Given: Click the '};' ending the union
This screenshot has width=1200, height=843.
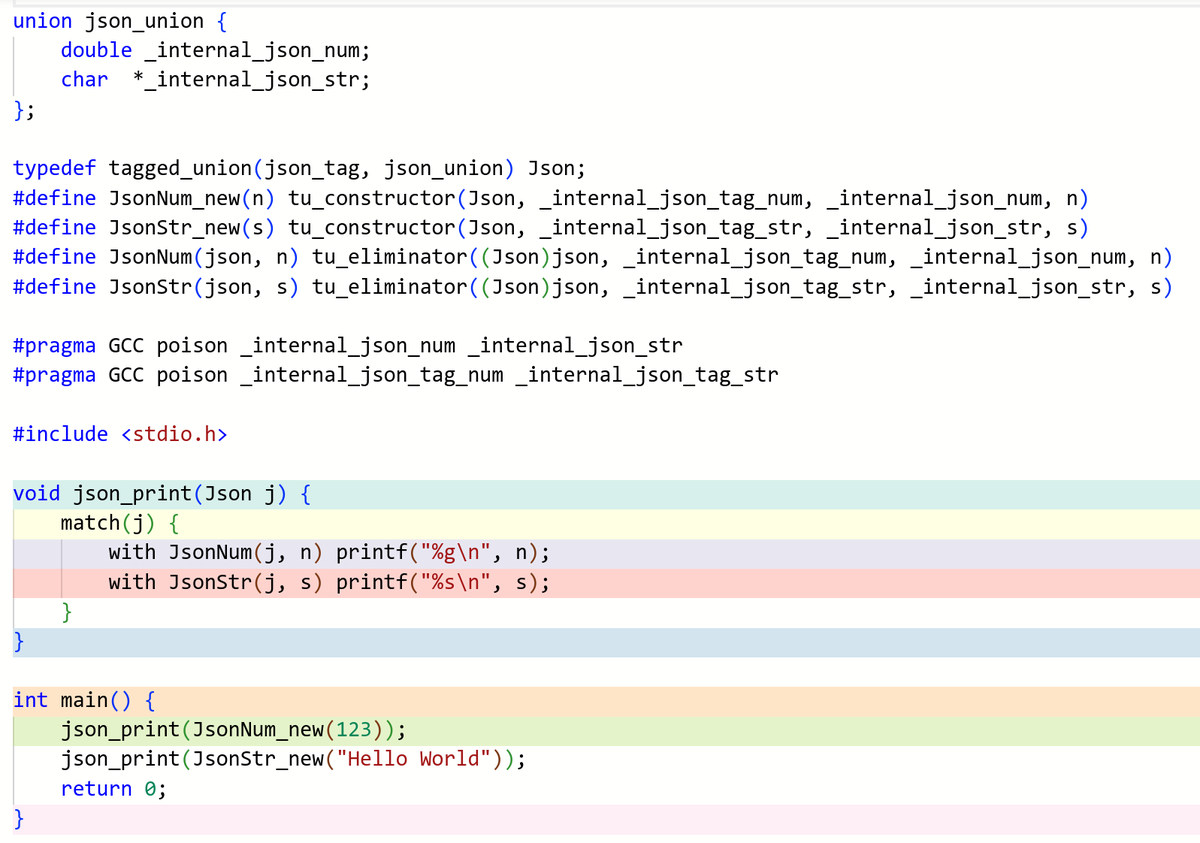Looking at the screenshot, I should click(24, 109).
